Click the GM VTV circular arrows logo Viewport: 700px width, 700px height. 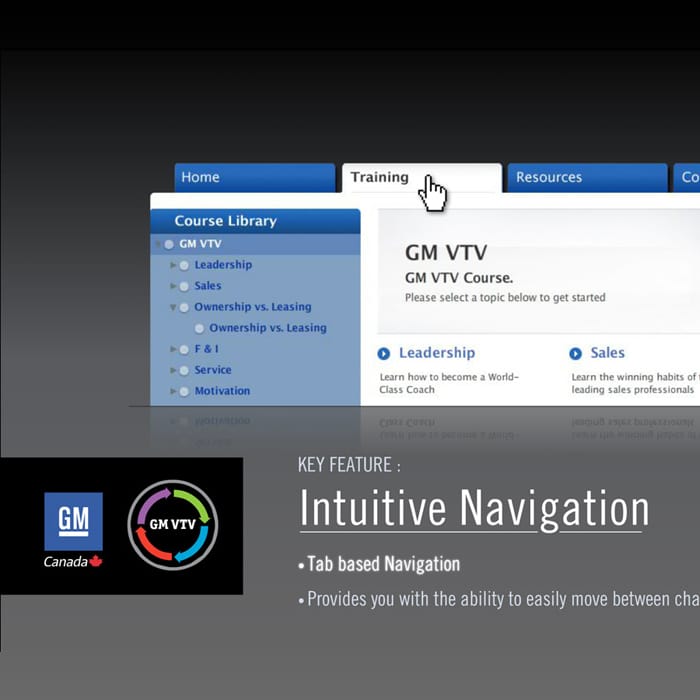[x=173, y=525]
